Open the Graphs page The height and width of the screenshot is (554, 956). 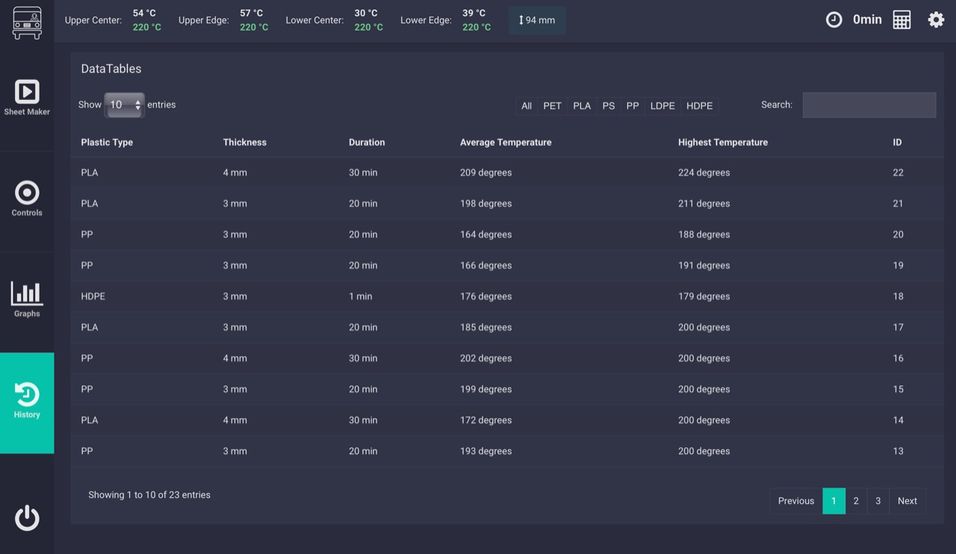pyautogui.click(x=27, y=299)
